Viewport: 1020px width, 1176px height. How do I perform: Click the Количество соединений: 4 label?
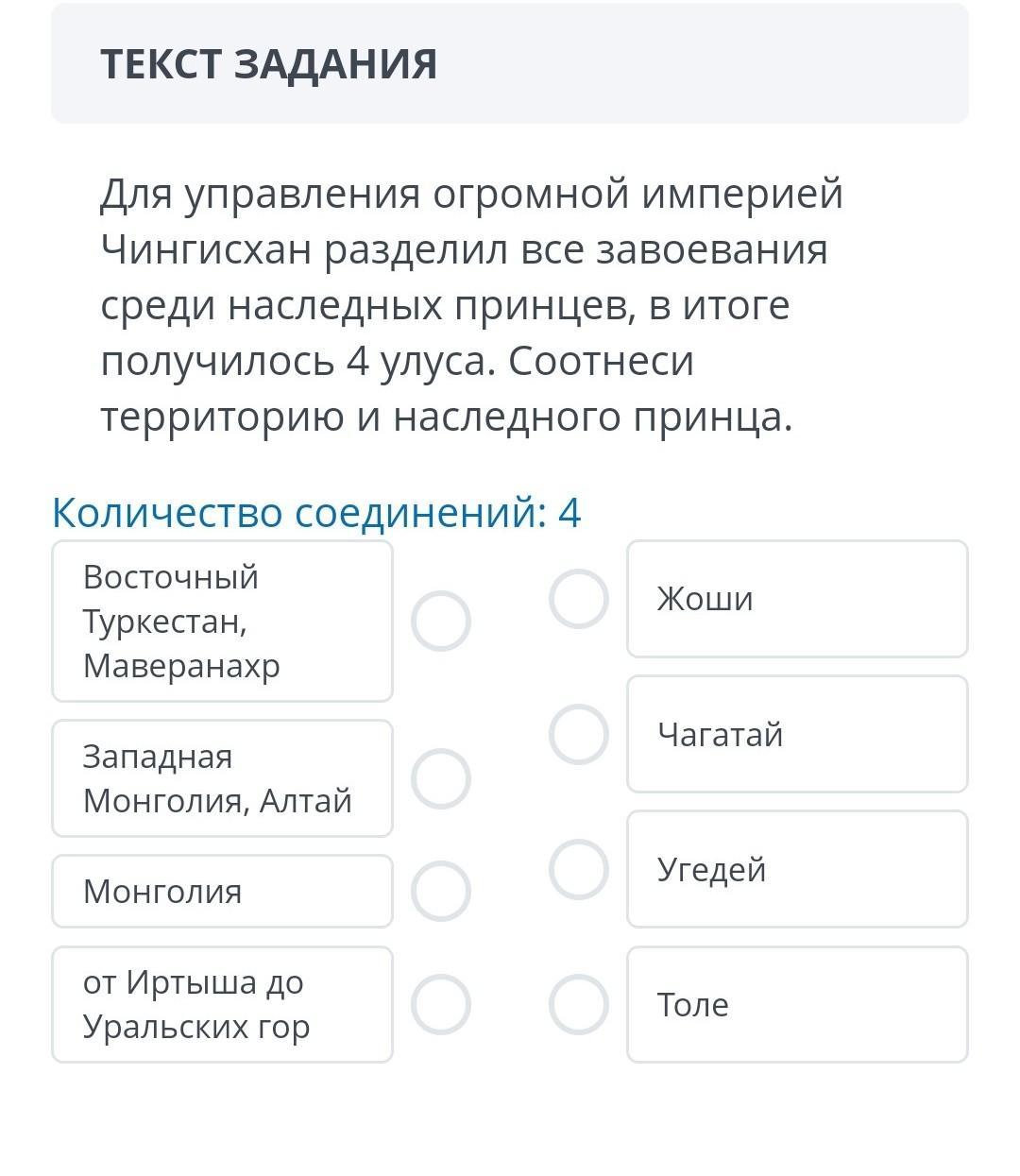point(316,513)
